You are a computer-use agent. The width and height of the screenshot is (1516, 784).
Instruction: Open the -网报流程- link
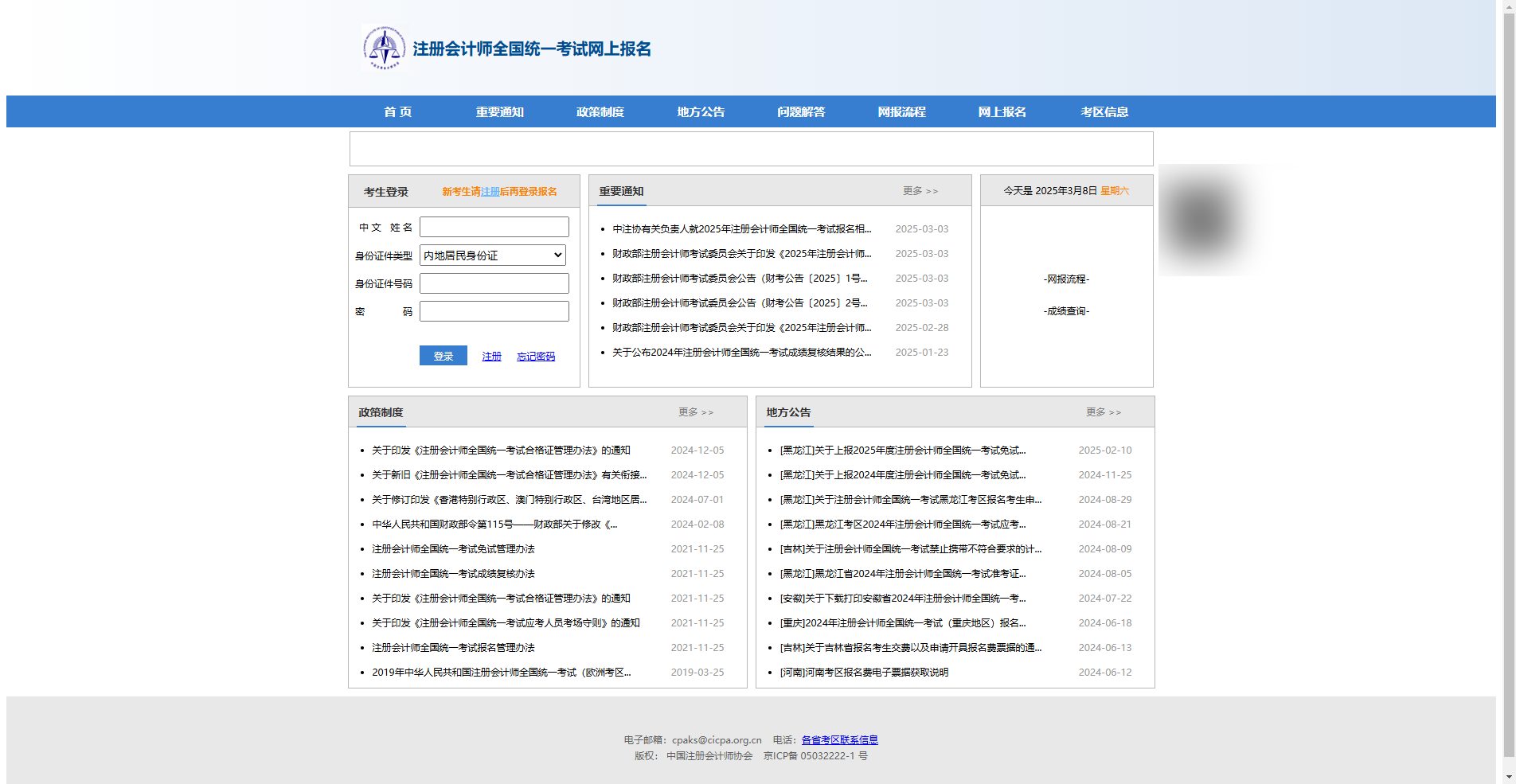point(1066,279)
